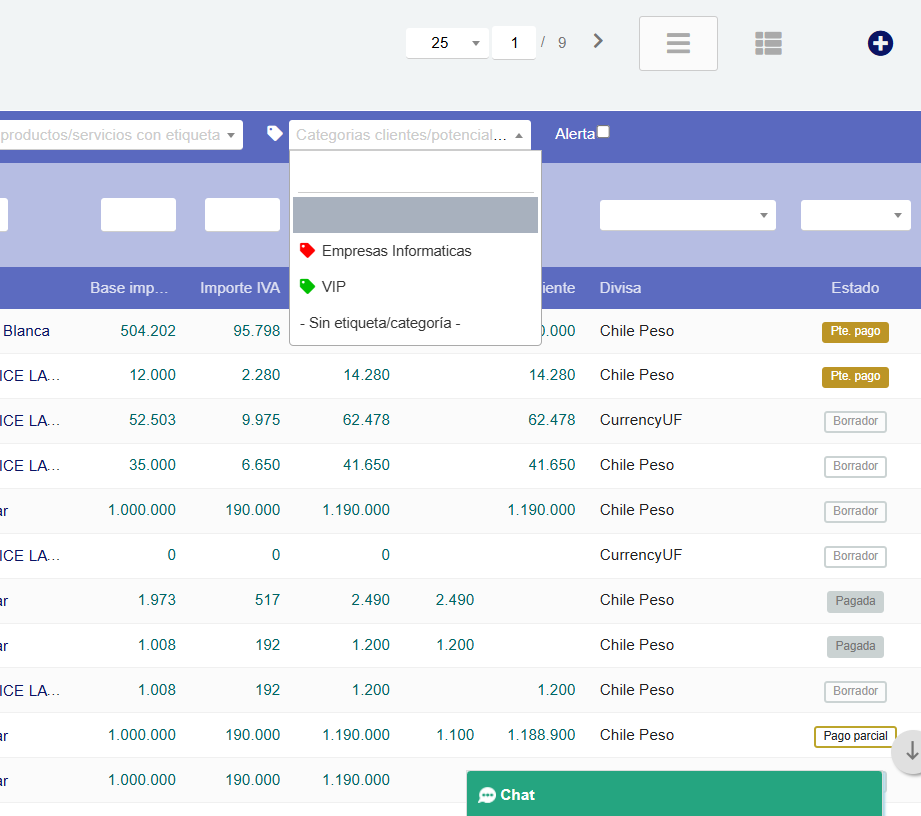This screenshot has width=921, height=816.
Task: Open the Estado column filter dropdown
Action: 855,215
